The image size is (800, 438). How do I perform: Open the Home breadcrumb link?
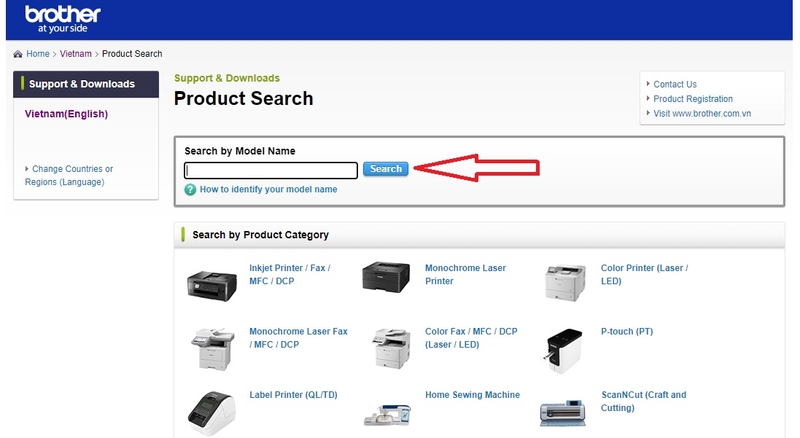(x=38, y=54)
